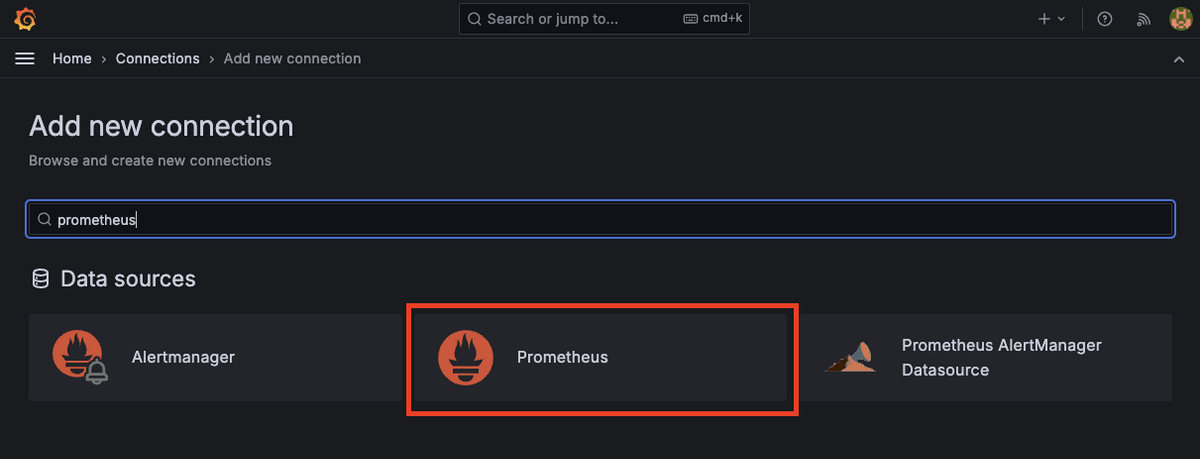Collapse the top bar with chevron

(x=1178, y=59)
